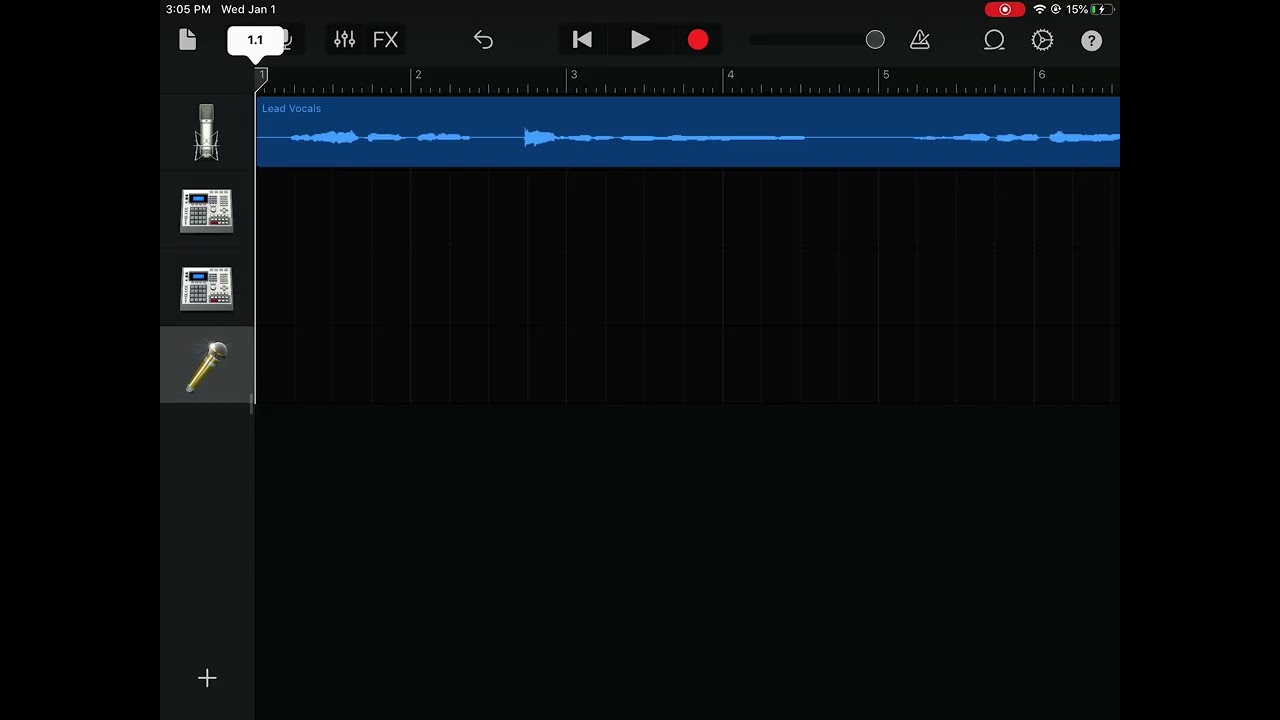Screen dimensions: 1280x720
Task: Click the master volume slider knob
Action: 875,40
